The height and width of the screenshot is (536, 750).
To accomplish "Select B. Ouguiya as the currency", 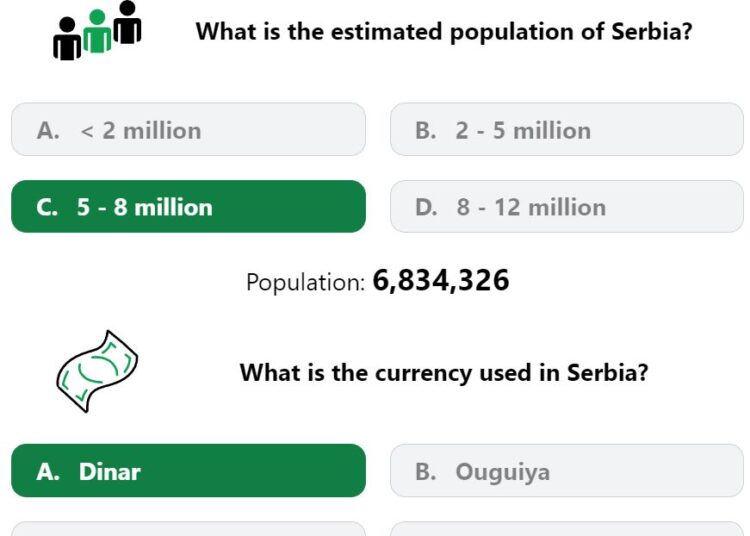I will point(567,470).
